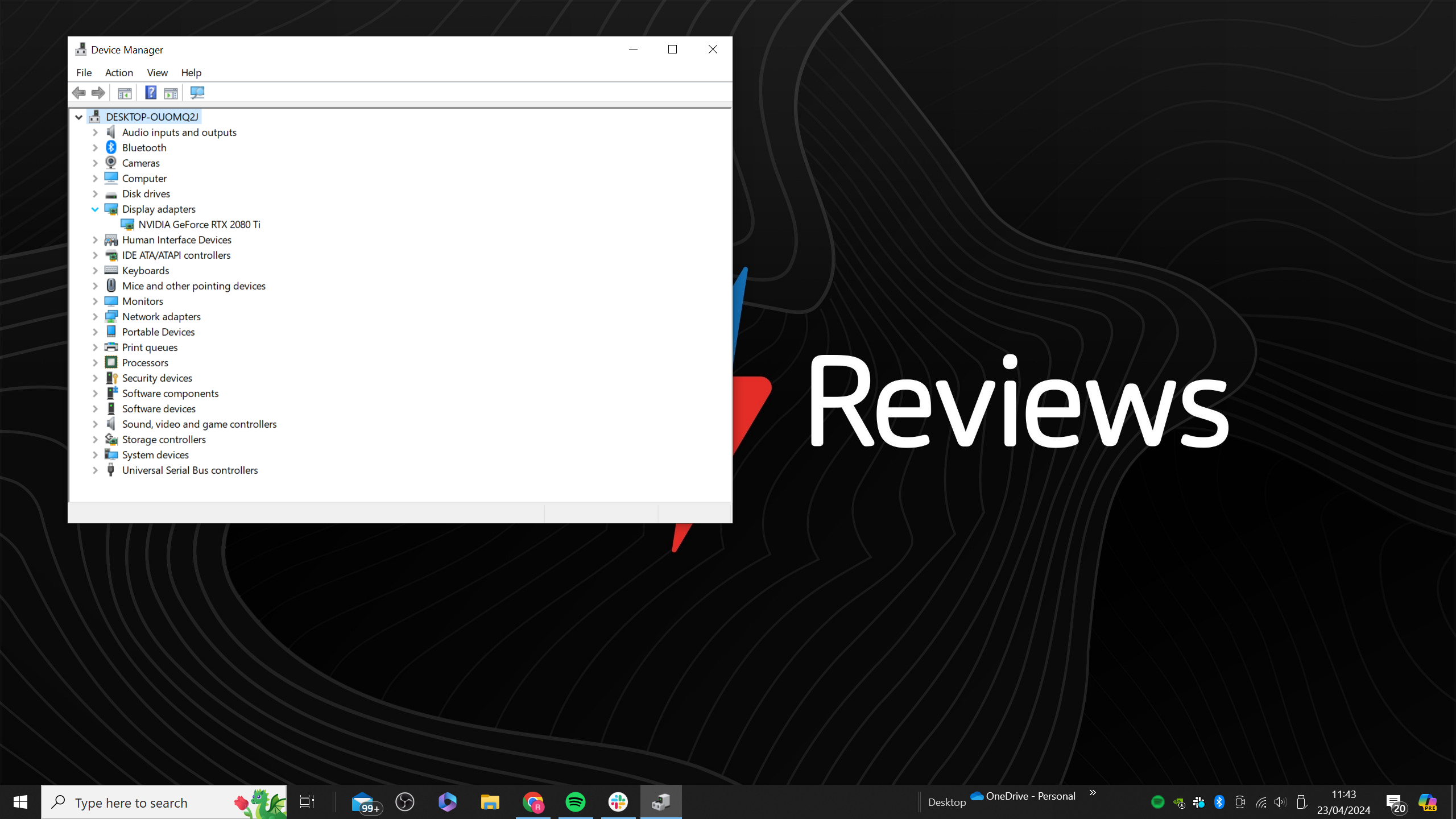Show hidden toolbar items chevron

[x=1093, y=793]
